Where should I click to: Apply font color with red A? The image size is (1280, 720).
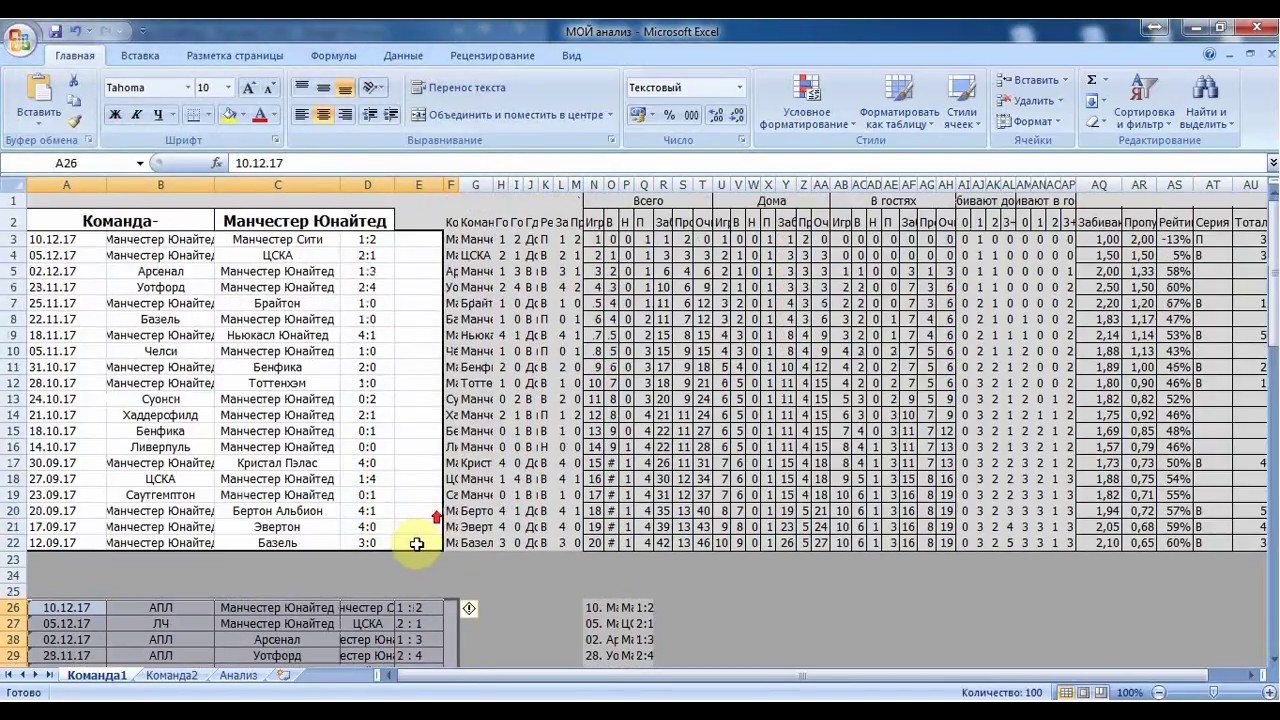click(260, 115)
